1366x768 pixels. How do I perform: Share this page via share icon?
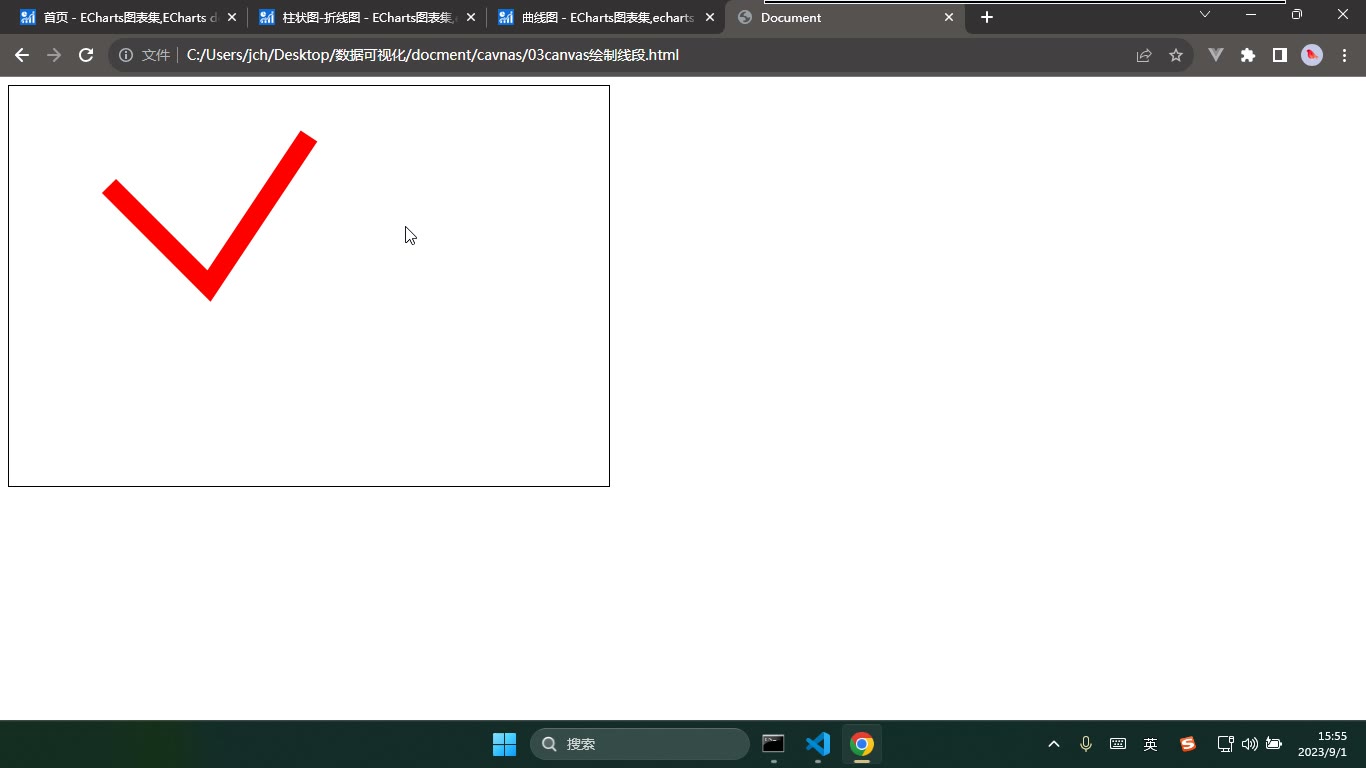(1144, 55)
